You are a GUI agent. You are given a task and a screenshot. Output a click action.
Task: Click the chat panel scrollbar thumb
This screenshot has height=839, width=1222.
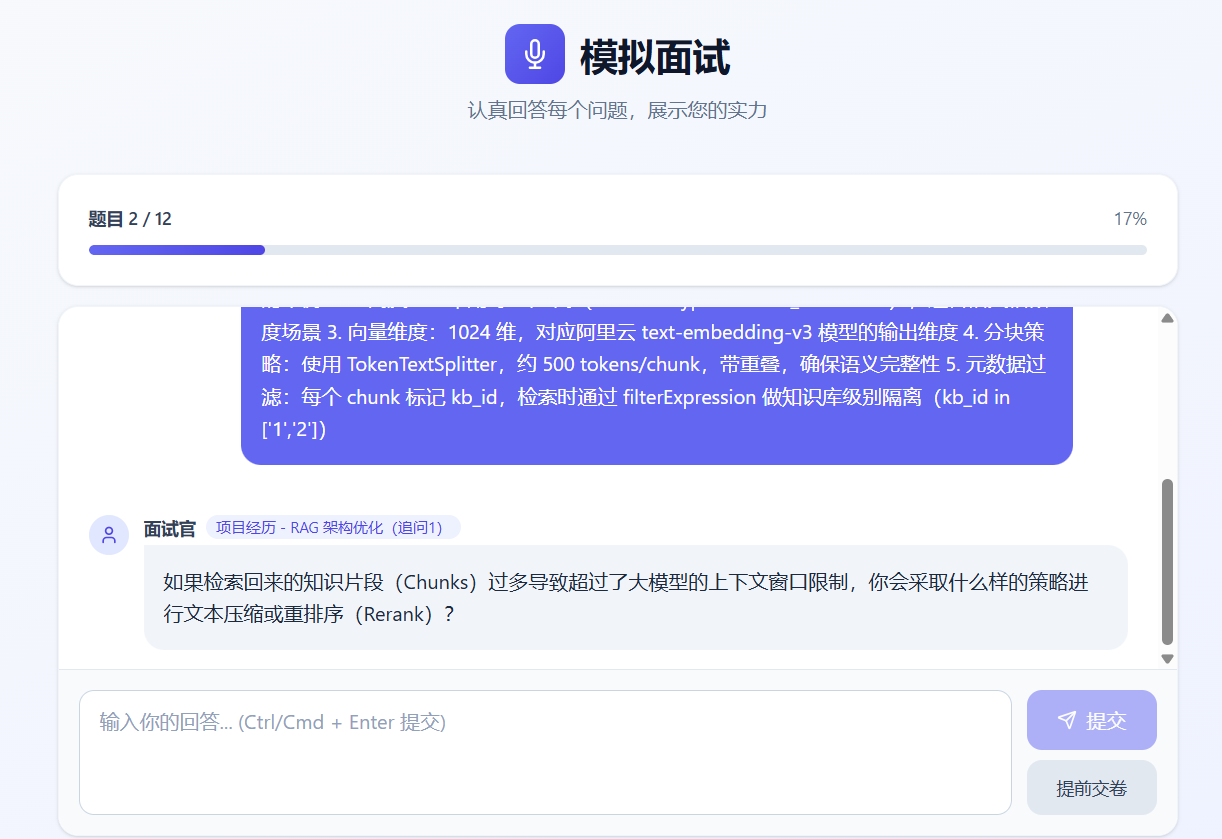1167,562
